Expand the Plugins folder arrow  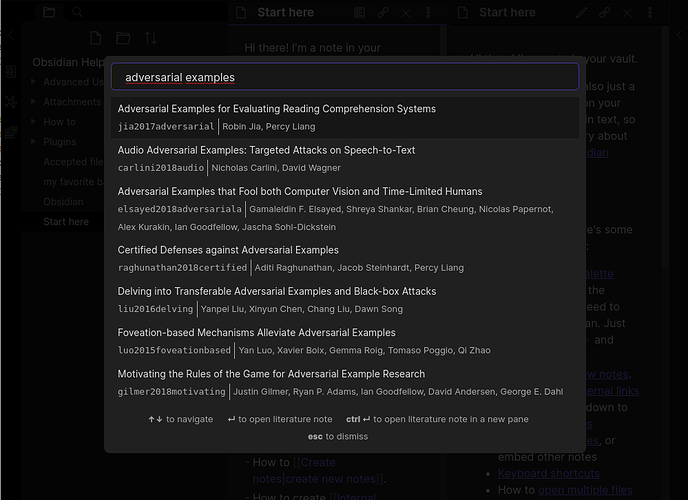click(33, 142)
